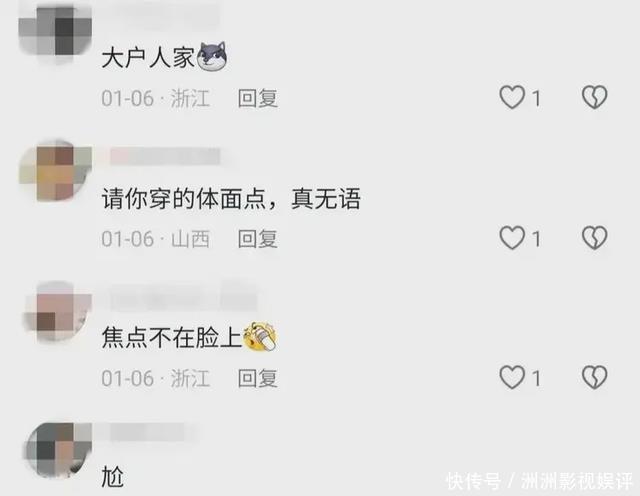Screen dimensions: 640x496
Task: Open avatar of 尬 commenter
Action: click(57, 449)
